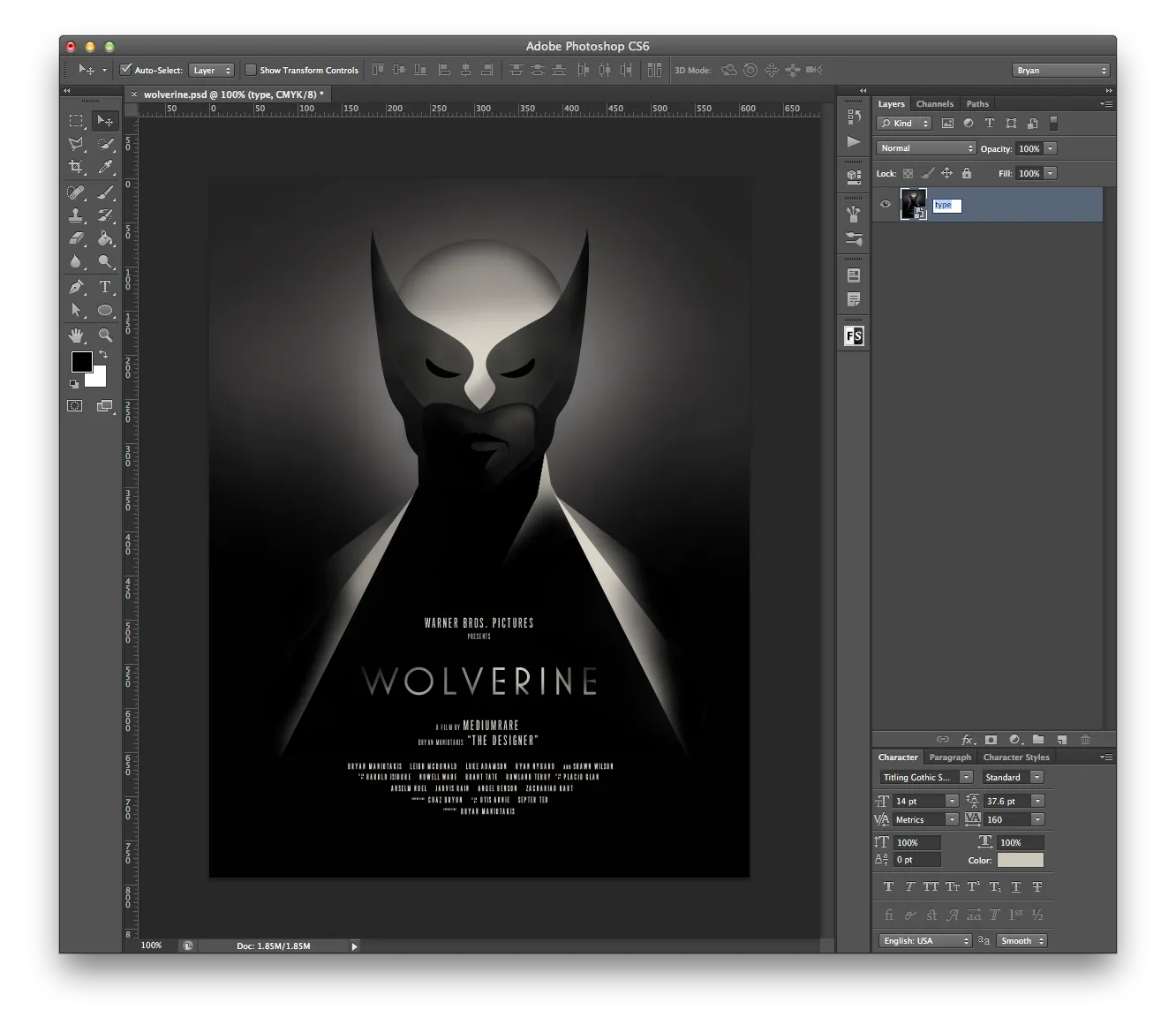Viewport: 1176px width, 1032px height.
Task: Open the Character text color swatch
Action: click(1021, 861)
